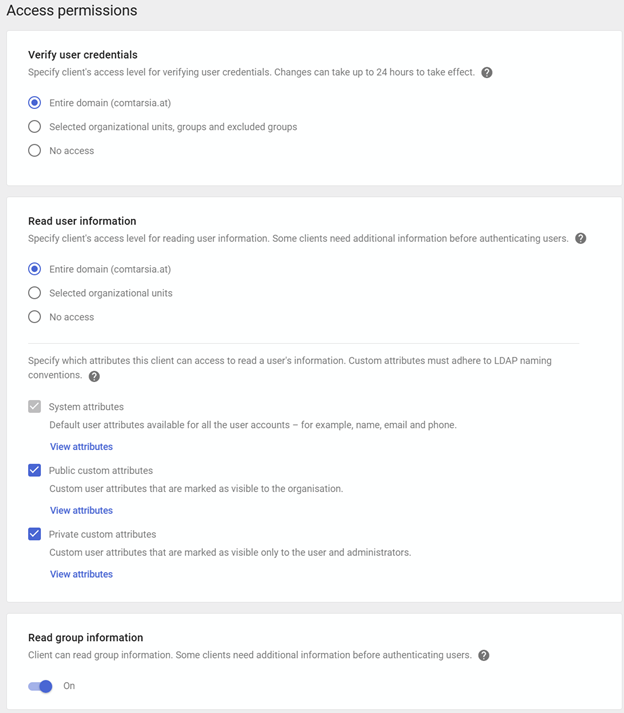624x713 pixels.
Task: Select 'Selected organizational units' for reading user info
Action: (35, 293)
